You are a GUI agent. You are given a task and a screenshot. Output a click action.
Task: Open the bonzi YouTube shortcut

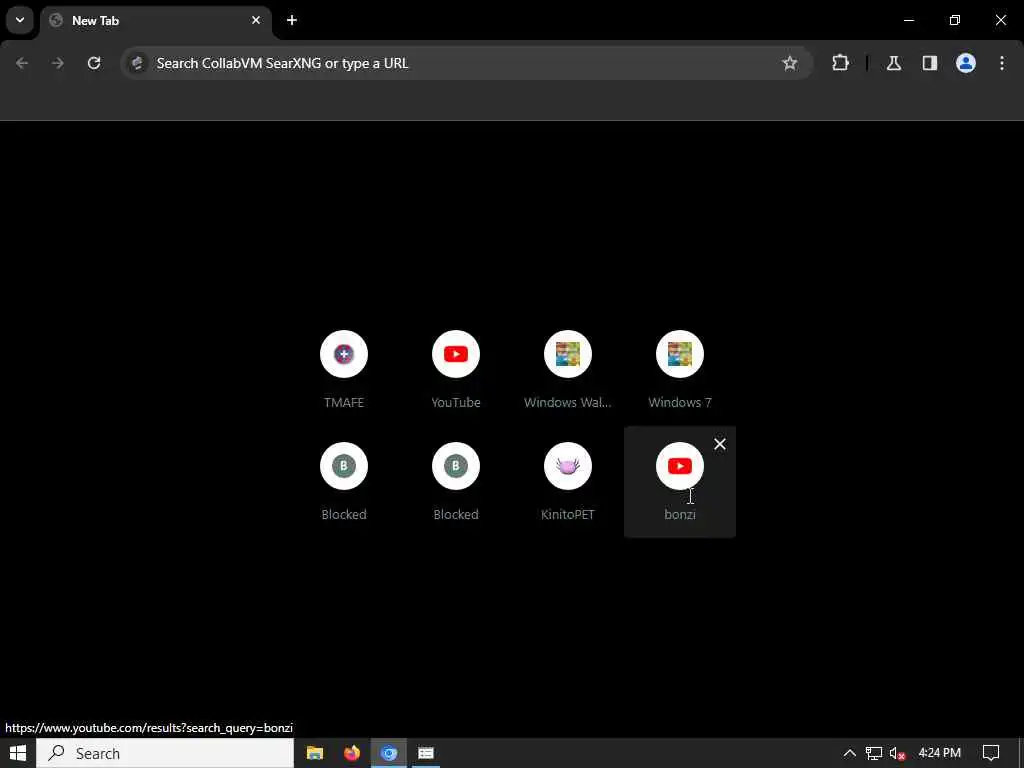coord(680,482)
